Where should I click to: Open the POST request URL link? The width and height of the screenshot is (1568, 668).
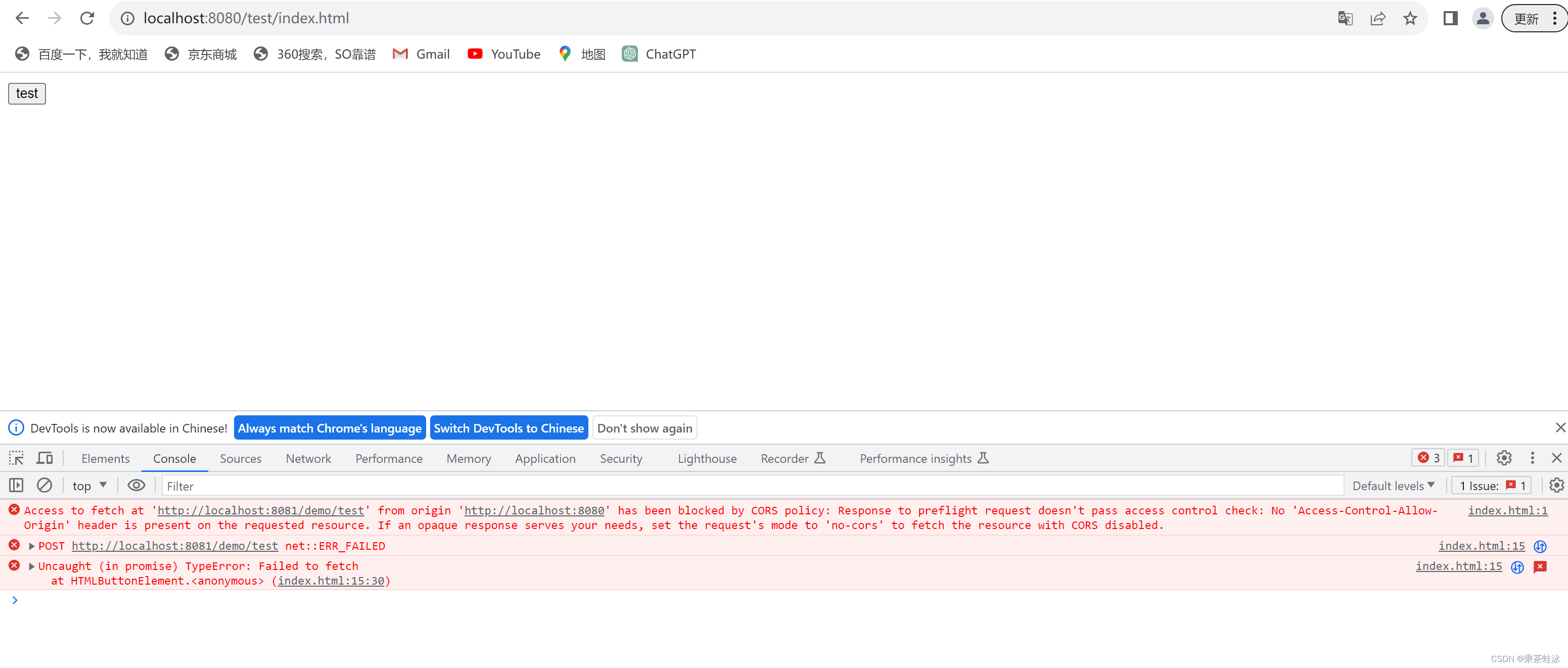click(x=175, y=546)
